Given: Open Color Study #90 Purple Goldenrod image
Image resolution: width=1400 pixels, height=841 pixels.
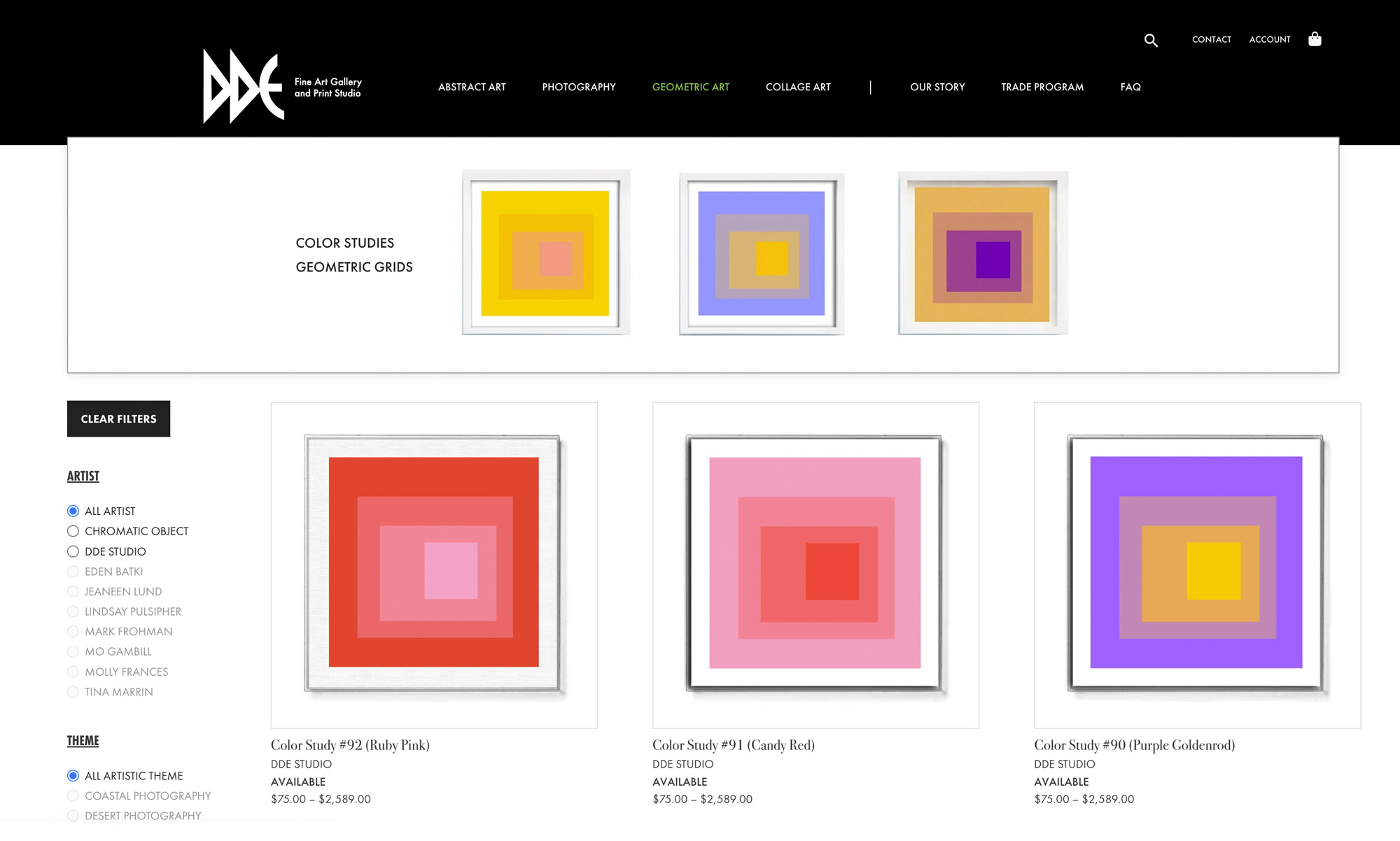Looking at the screenshot, I should click(1197, 564).
